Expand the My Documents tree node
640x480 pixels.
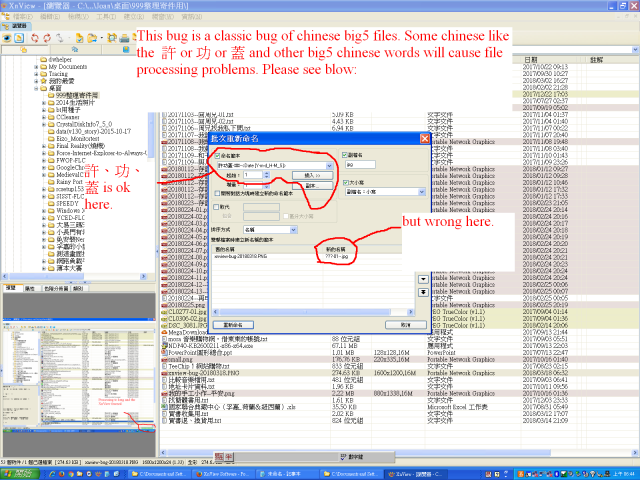tap(36, 67)
